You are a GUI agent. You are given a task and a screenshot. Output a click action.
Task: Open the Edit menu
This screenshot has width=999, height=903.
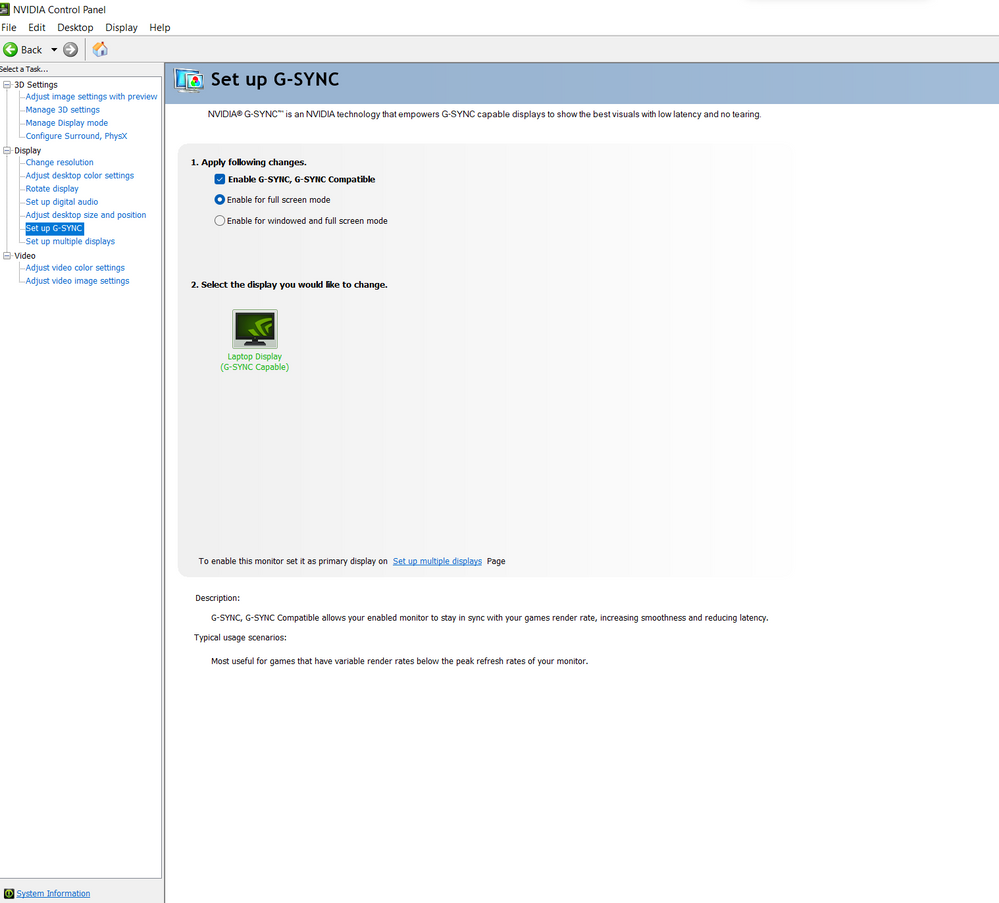click(x=36, y=27)
